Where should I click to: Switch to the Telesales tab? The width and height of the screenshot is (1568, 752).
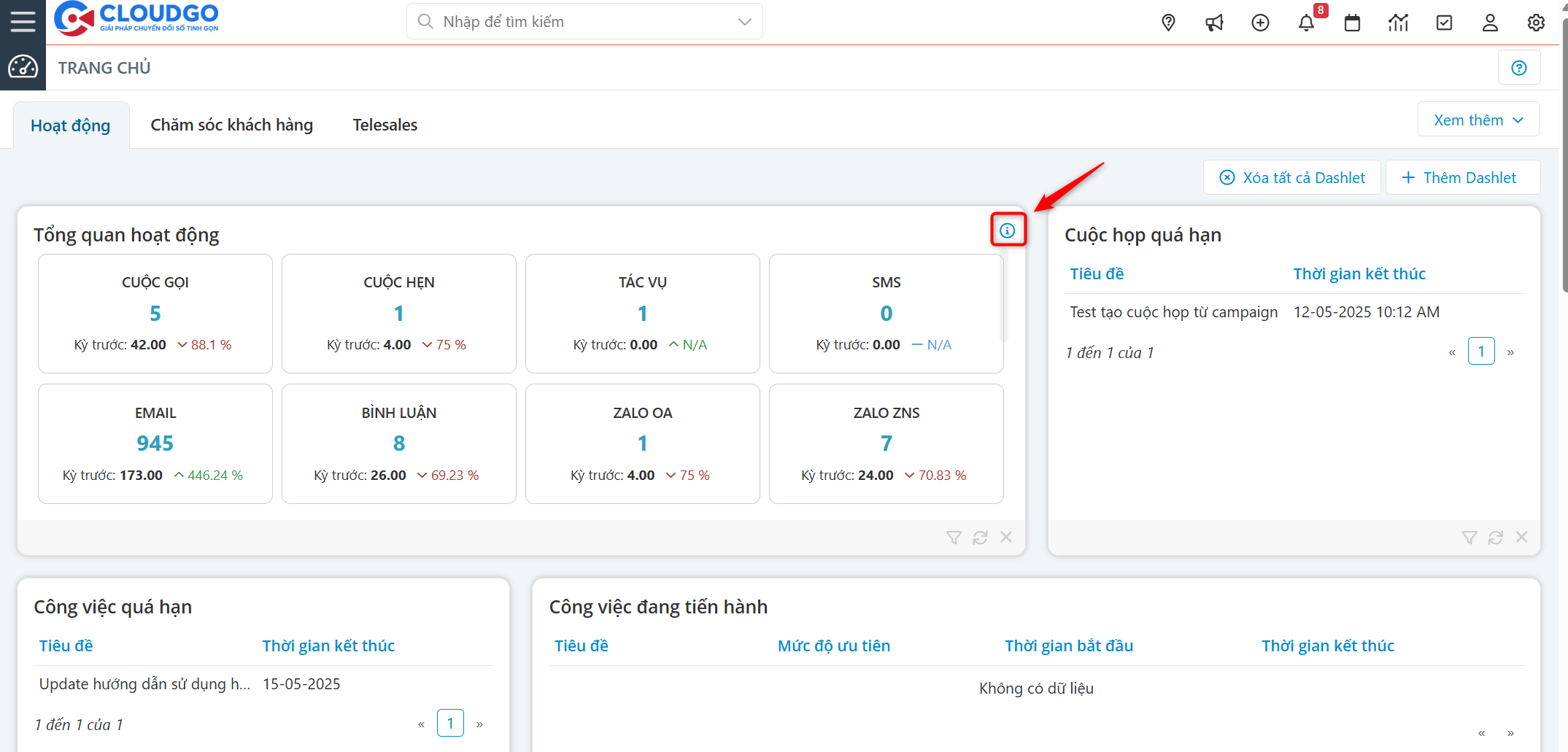tap(385, 125)
